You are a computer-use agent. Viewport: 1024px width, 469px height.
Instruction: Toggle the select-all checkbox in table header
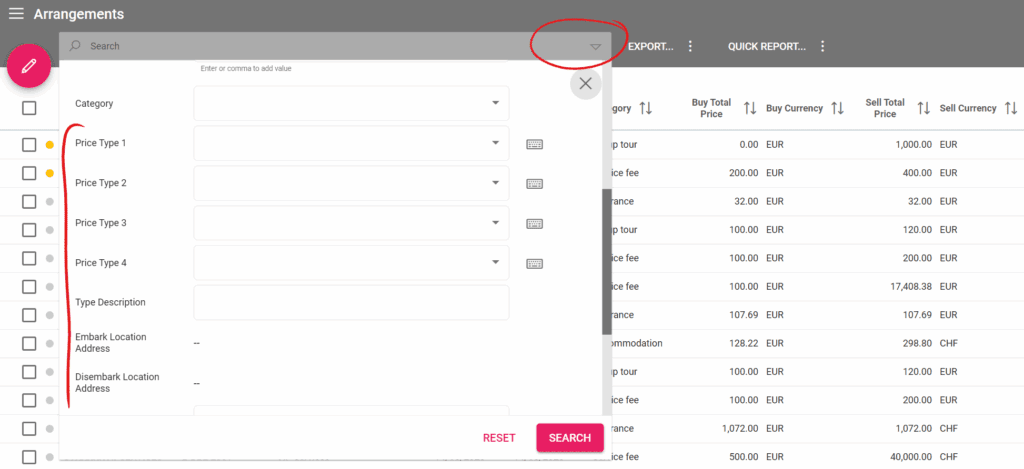[x=29, y=108]
